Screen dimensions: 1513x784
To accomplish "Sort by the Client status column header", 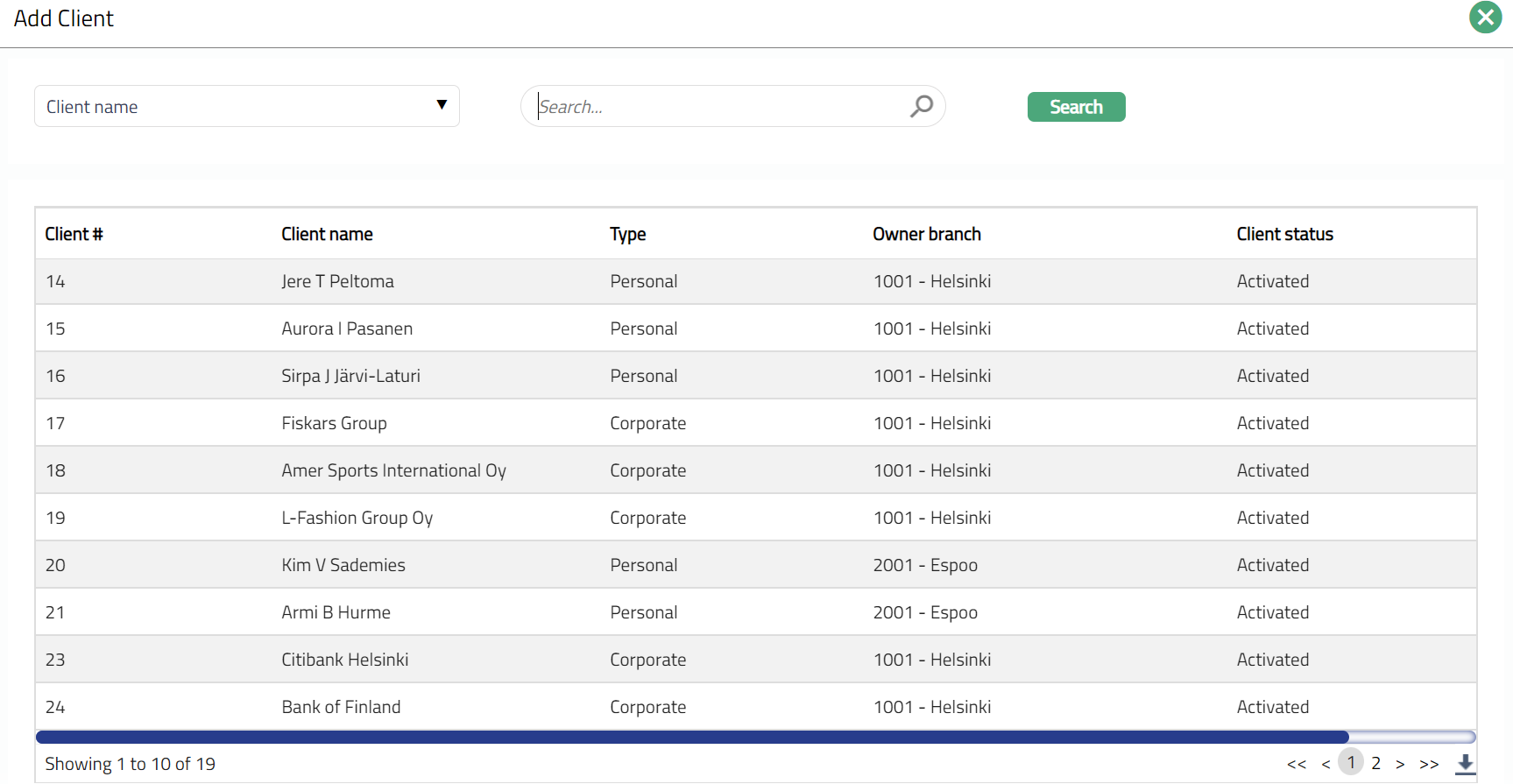I will [1284, 234].
